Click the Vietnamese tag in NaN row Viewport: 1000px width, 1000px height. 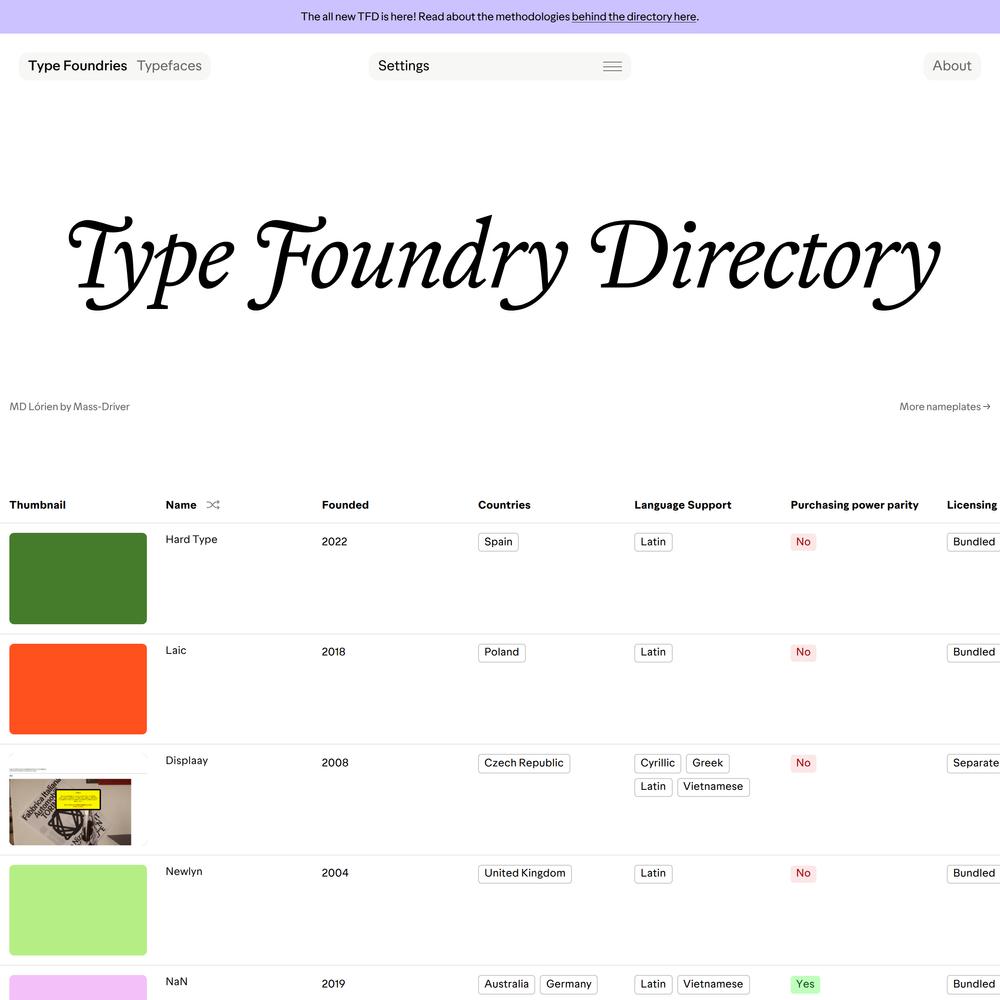(x=713, y=984)
